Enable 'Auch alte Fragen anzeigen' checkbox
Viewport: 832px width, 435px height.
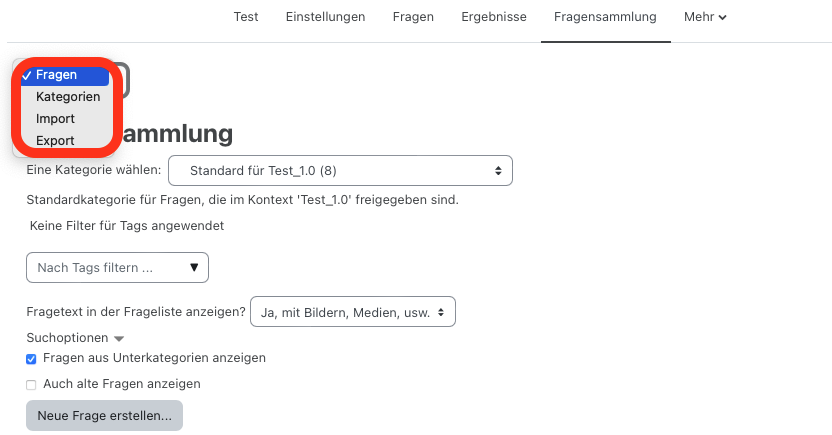tap(31, 384)
